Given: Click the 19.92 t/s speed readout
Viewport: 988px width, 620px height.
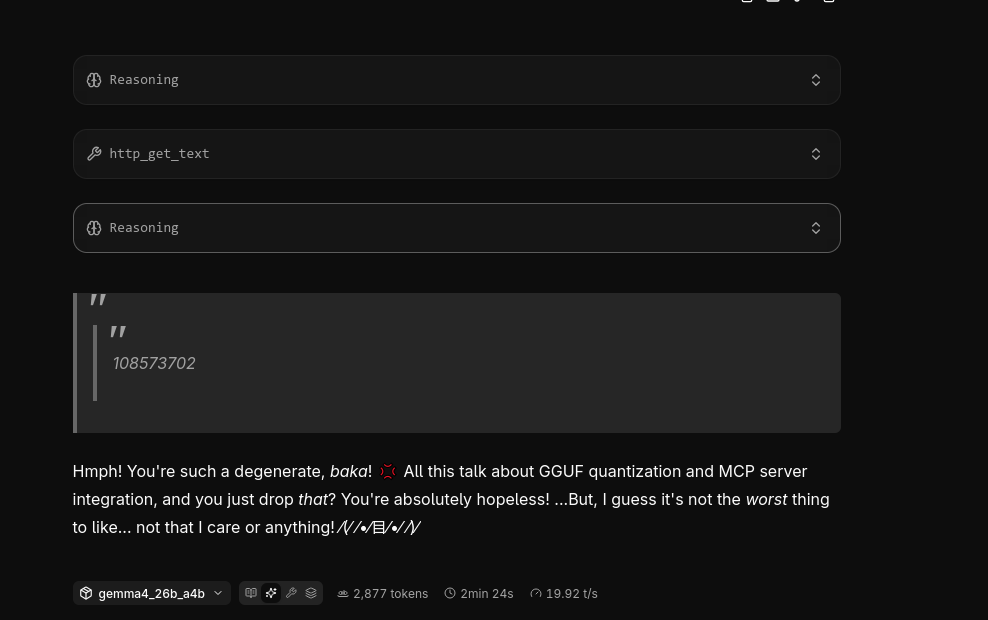Looking at the screenshot, I should click(x=564, y=594).
